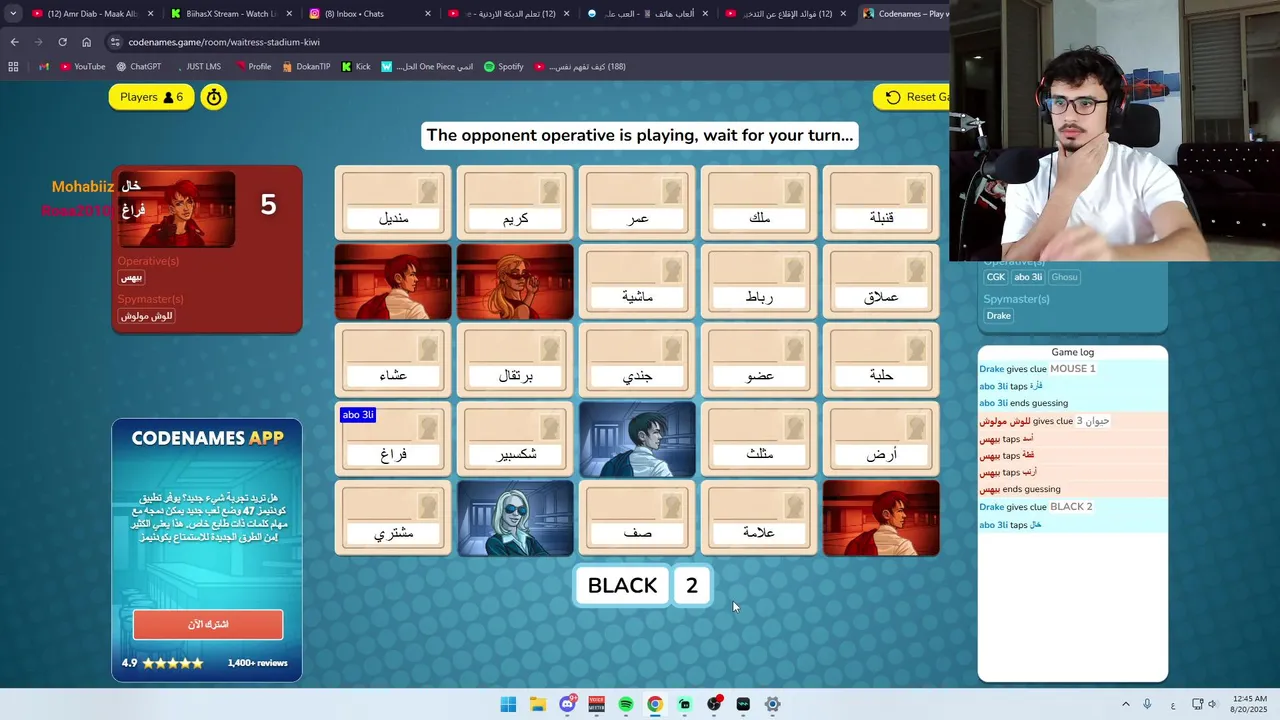Tap the word card عمر

tap(637, 203)
